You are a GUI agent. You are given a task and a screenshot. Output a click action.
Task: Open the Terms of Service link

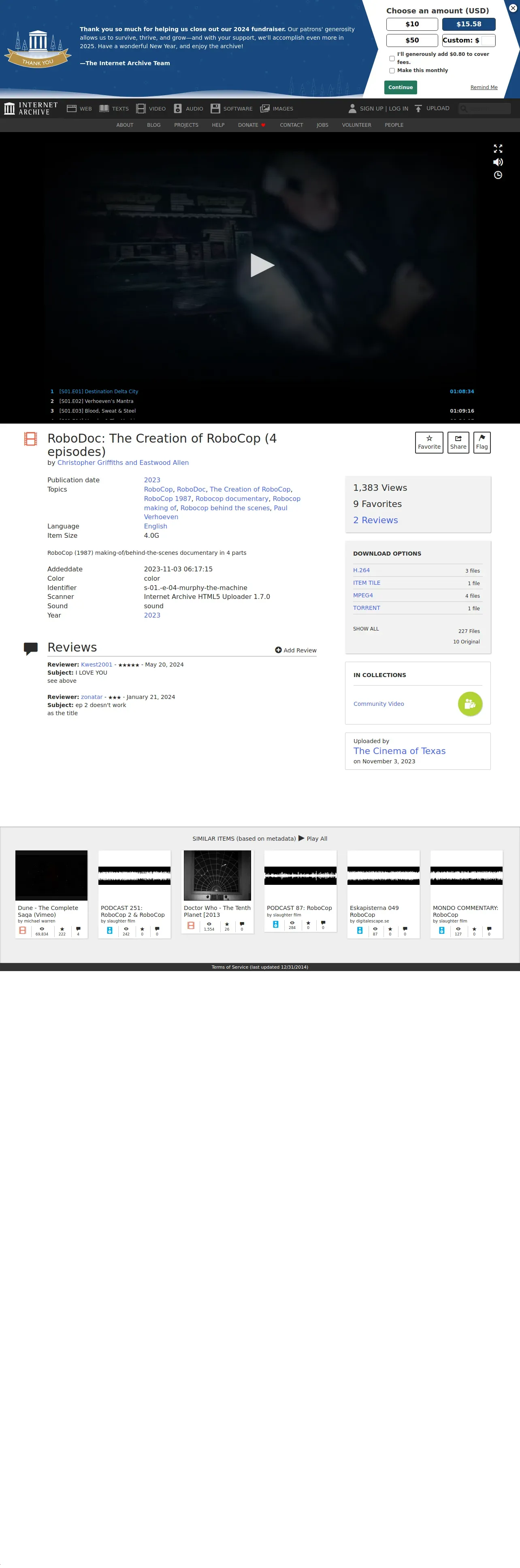(260, 967)
